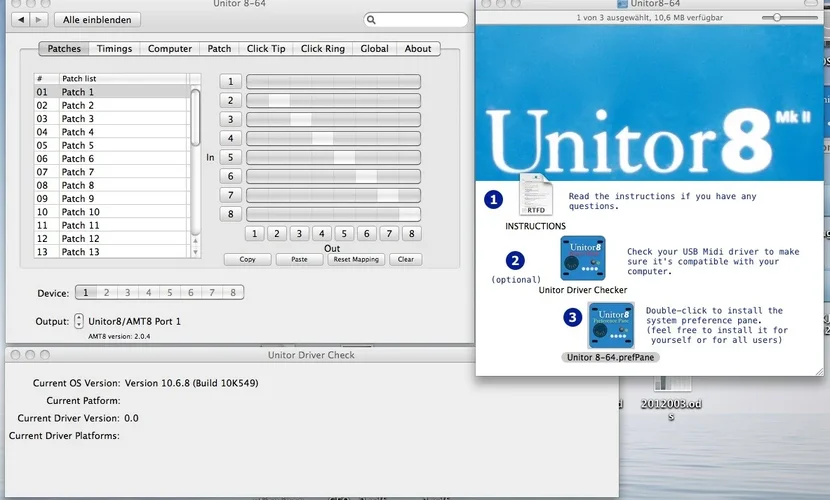
Task: Click the forward arrow in the toolbar
Action: (x=38, y=19)
